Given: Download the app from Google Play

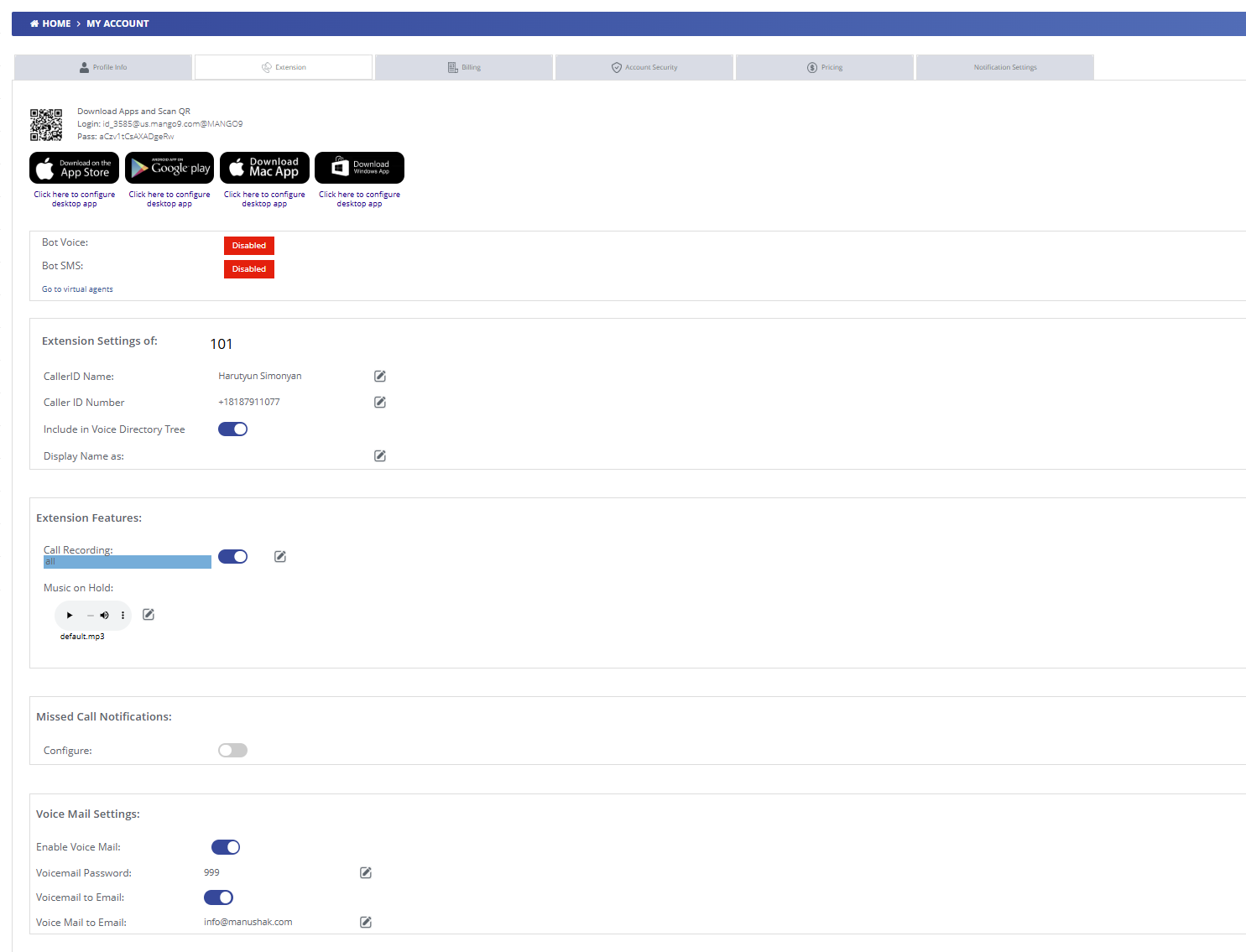Looking at the screenshot, I should click(x=169, y=167).
